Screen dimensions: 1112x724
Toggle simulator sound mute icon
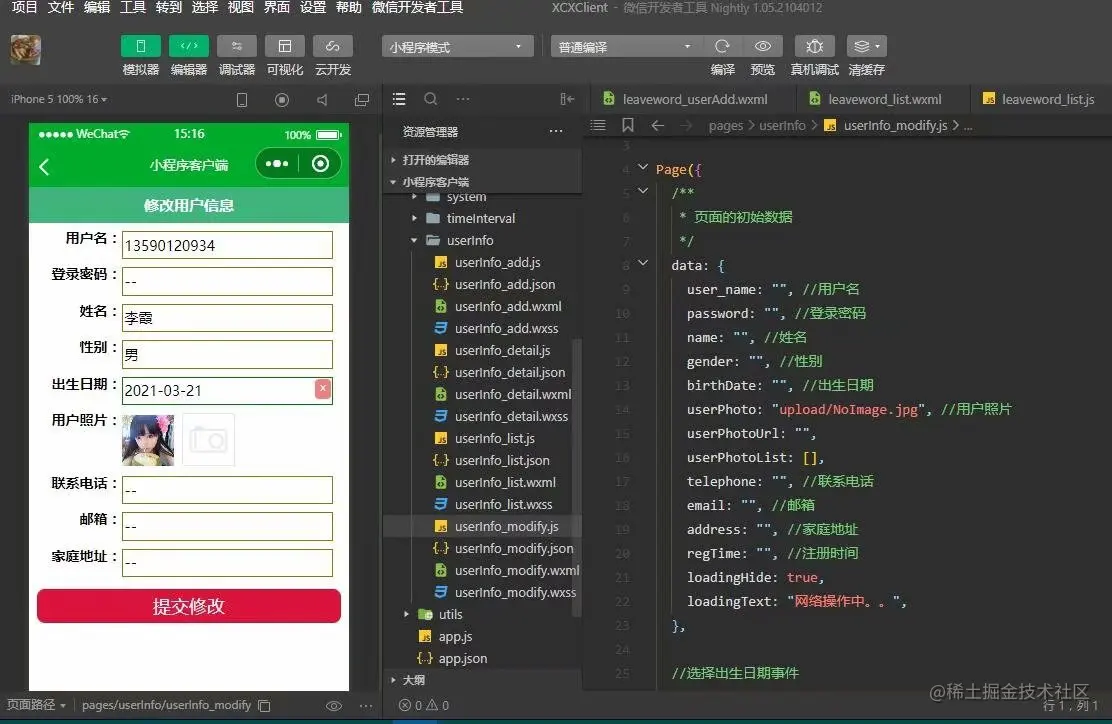click(322, 100)
